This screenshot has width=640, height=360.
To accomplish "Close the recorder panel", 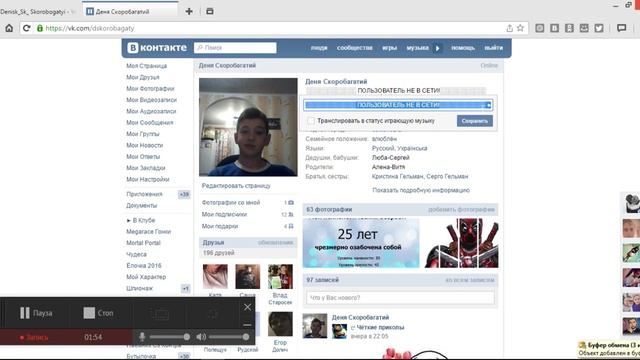I will click(x=247, y=307).
